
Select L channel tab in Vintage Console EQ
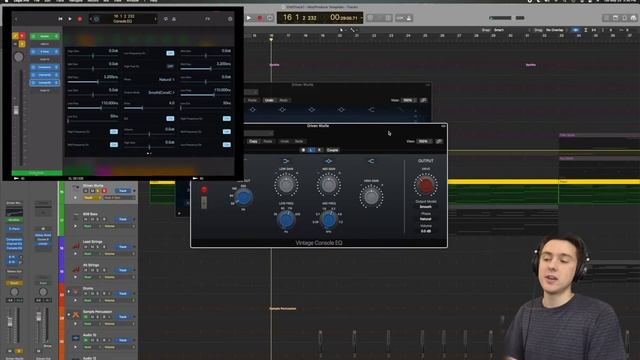[x=311, y=150]
